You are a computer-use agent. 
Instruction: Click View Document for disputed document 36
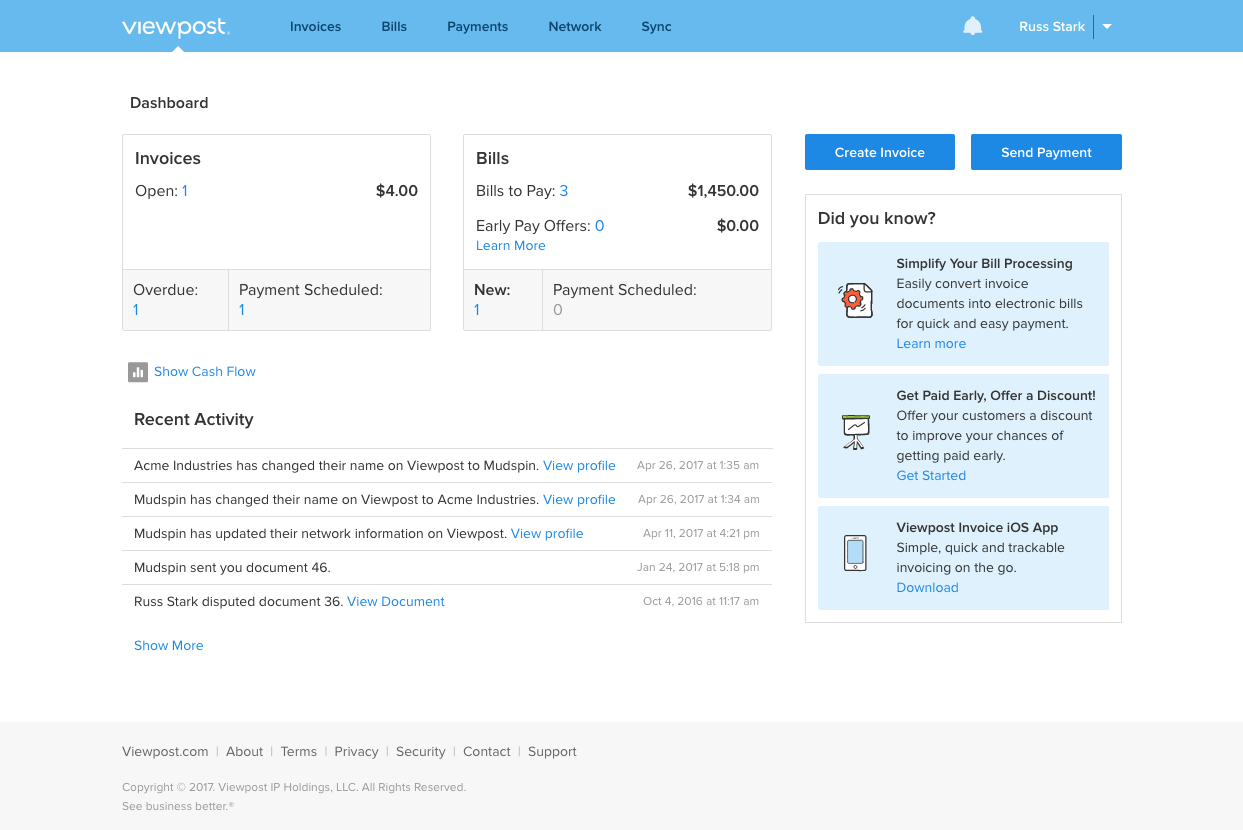396,602
